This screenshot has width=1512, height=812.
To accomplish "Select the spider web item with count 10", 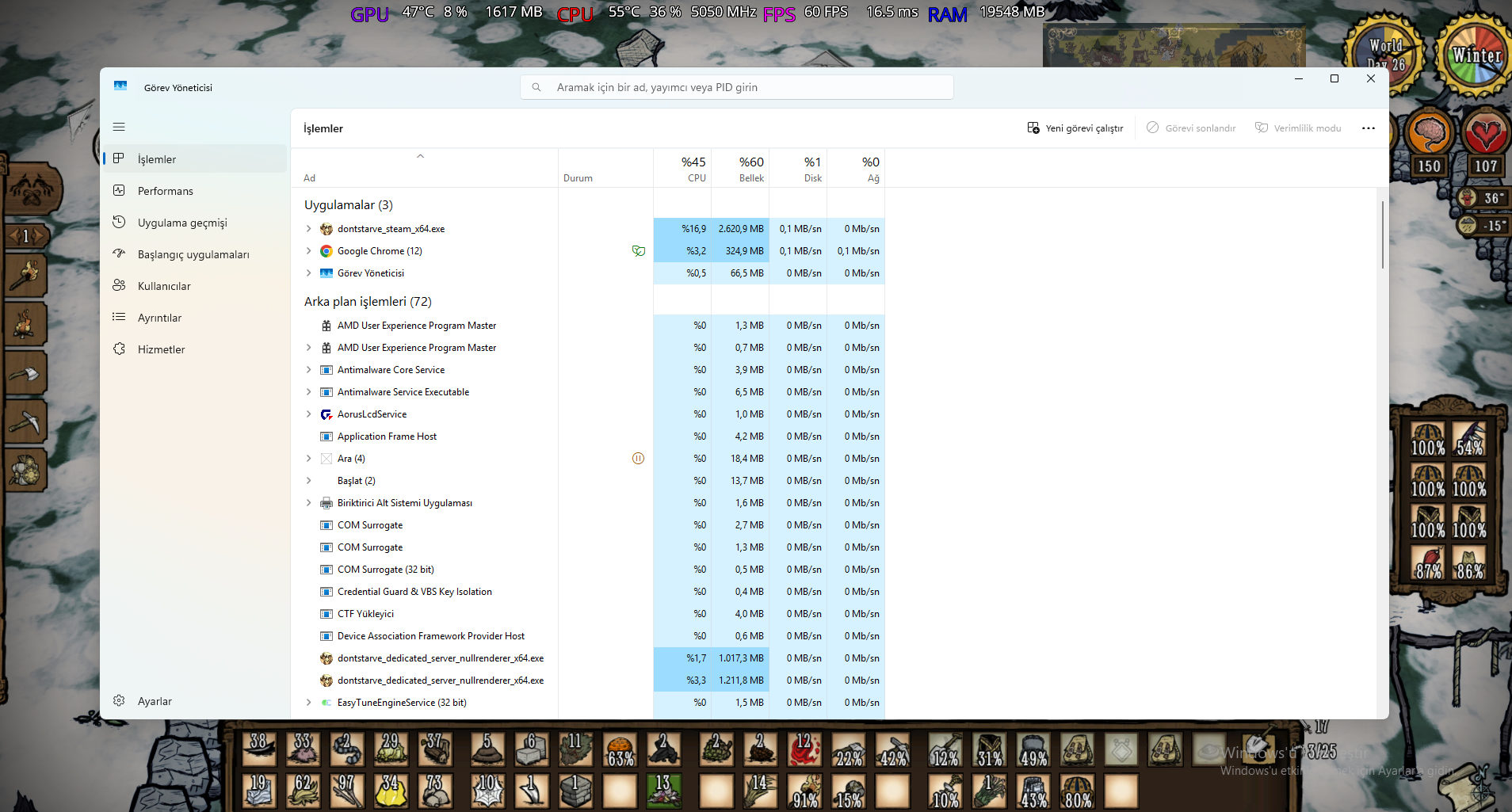I will point(488,791).
